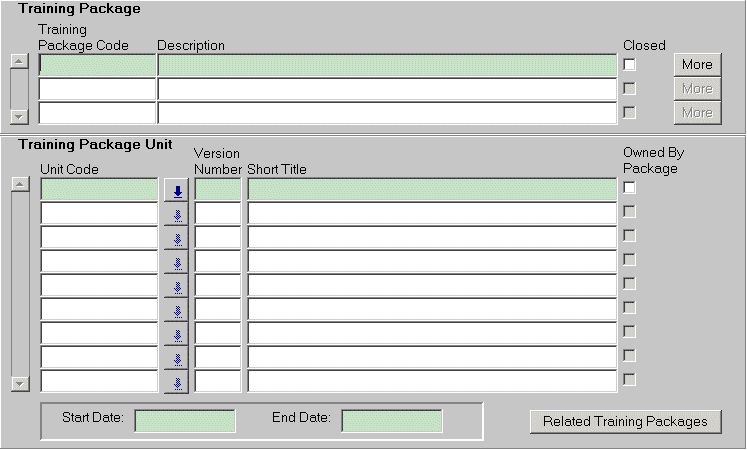This screenshot has width=747, height=450.
Task: Click the third row Unit Code lookup arrow
Action: [176, 238]
